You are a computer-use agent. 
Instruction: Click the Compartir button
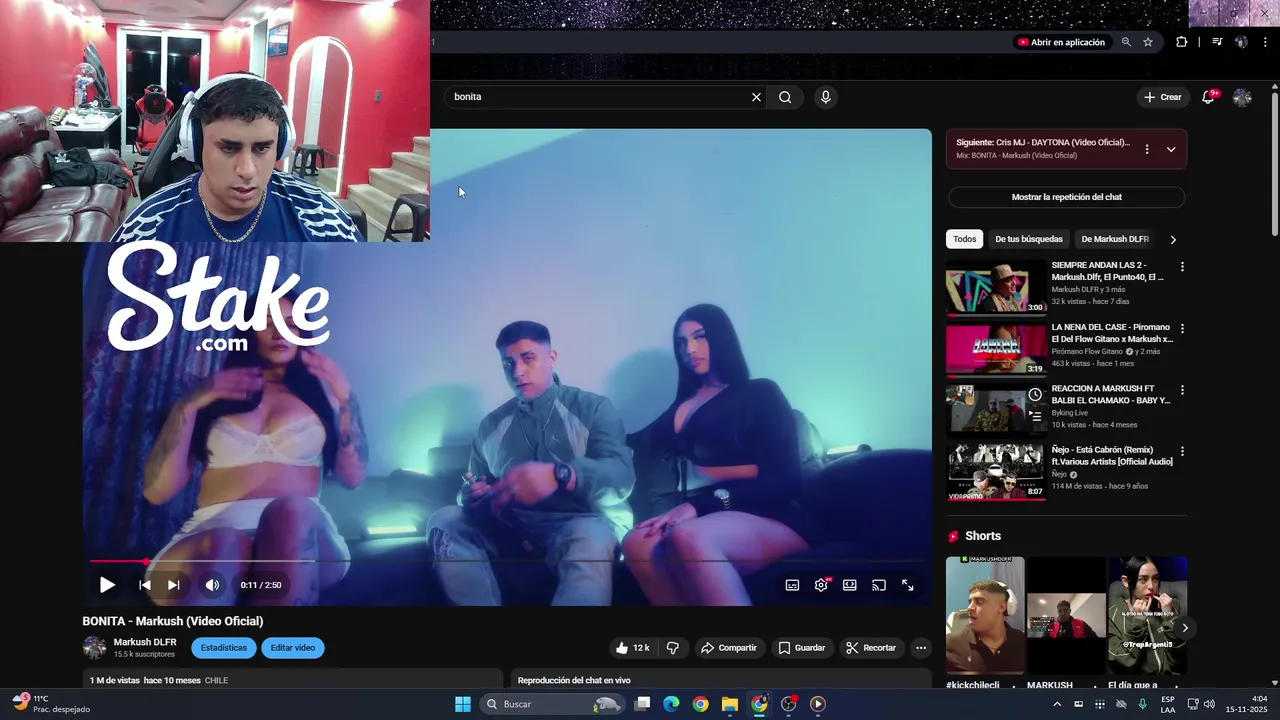[x=729, y=648]
